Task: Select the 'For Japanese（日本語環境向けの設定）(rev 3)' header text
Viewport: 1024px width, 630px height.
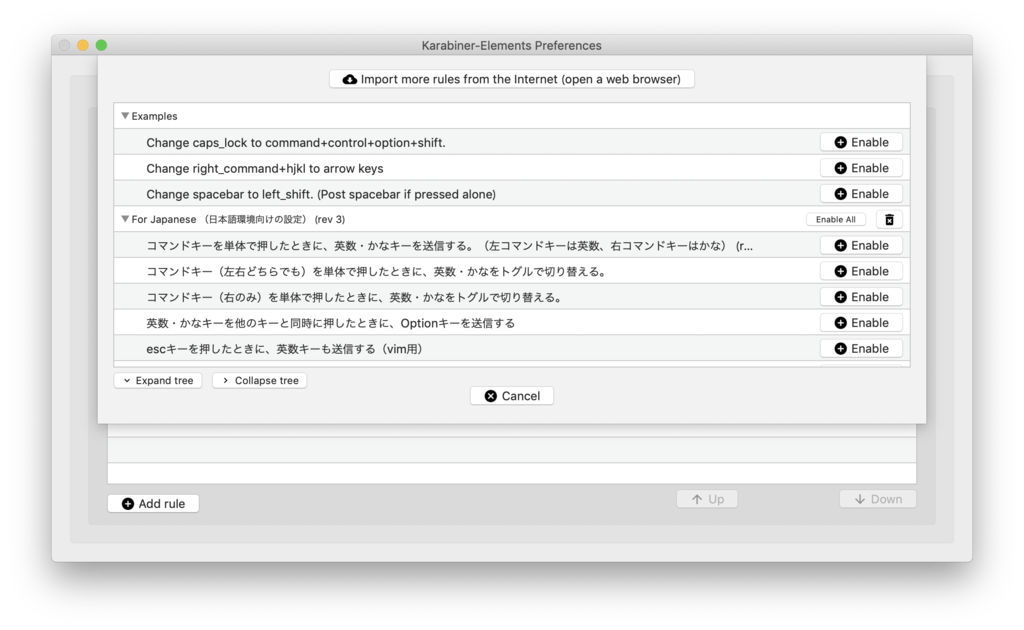Action: click(x=238, y=219)
